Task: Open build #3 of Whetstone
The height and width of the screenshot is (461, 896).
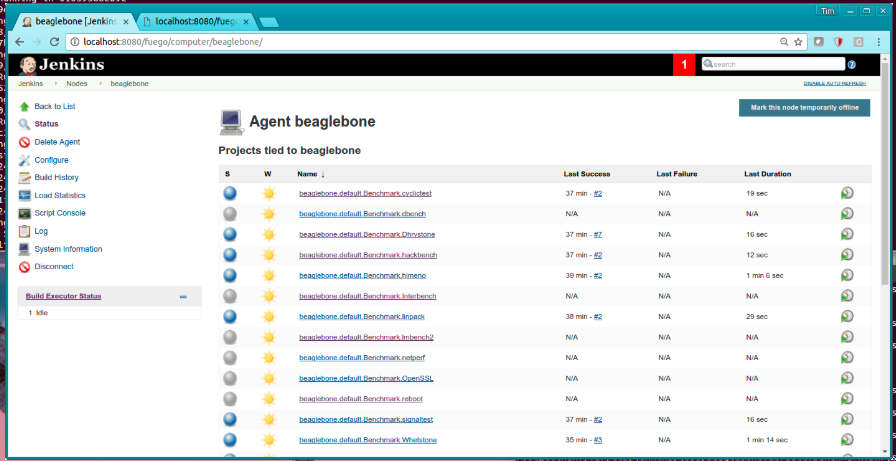Action: coord(598,440)
